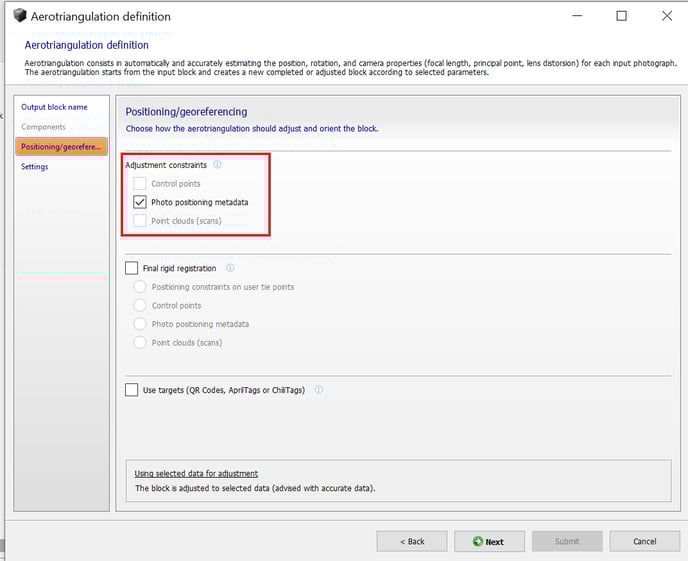688x561 pixels.
Task: Enable Use targets (QR Codes, AprilTags) checkbox
Action: point(132,390)
